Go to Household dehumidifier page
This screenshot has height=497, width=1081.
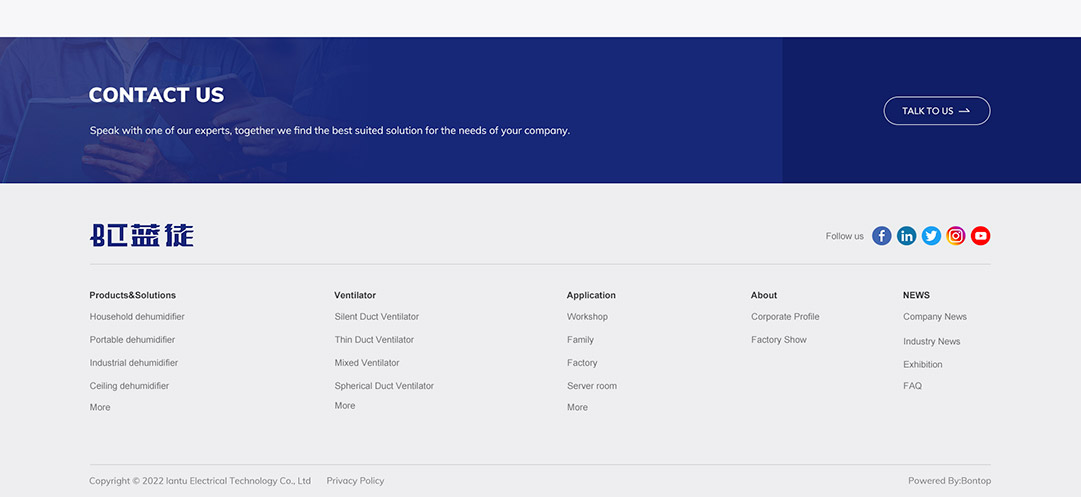point(137,317)
